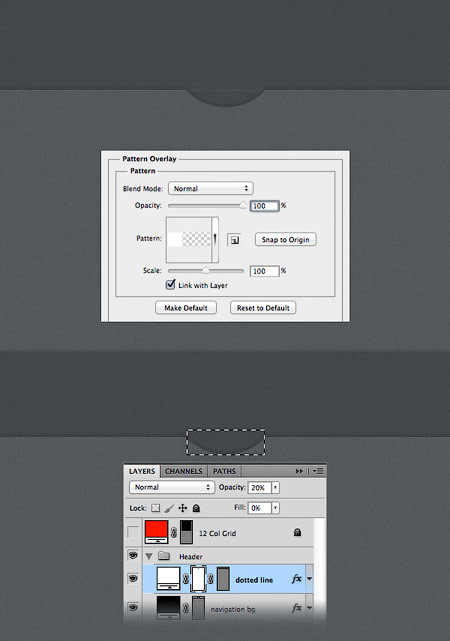Click the dotted line white fill thumbnail

[168, 579]
